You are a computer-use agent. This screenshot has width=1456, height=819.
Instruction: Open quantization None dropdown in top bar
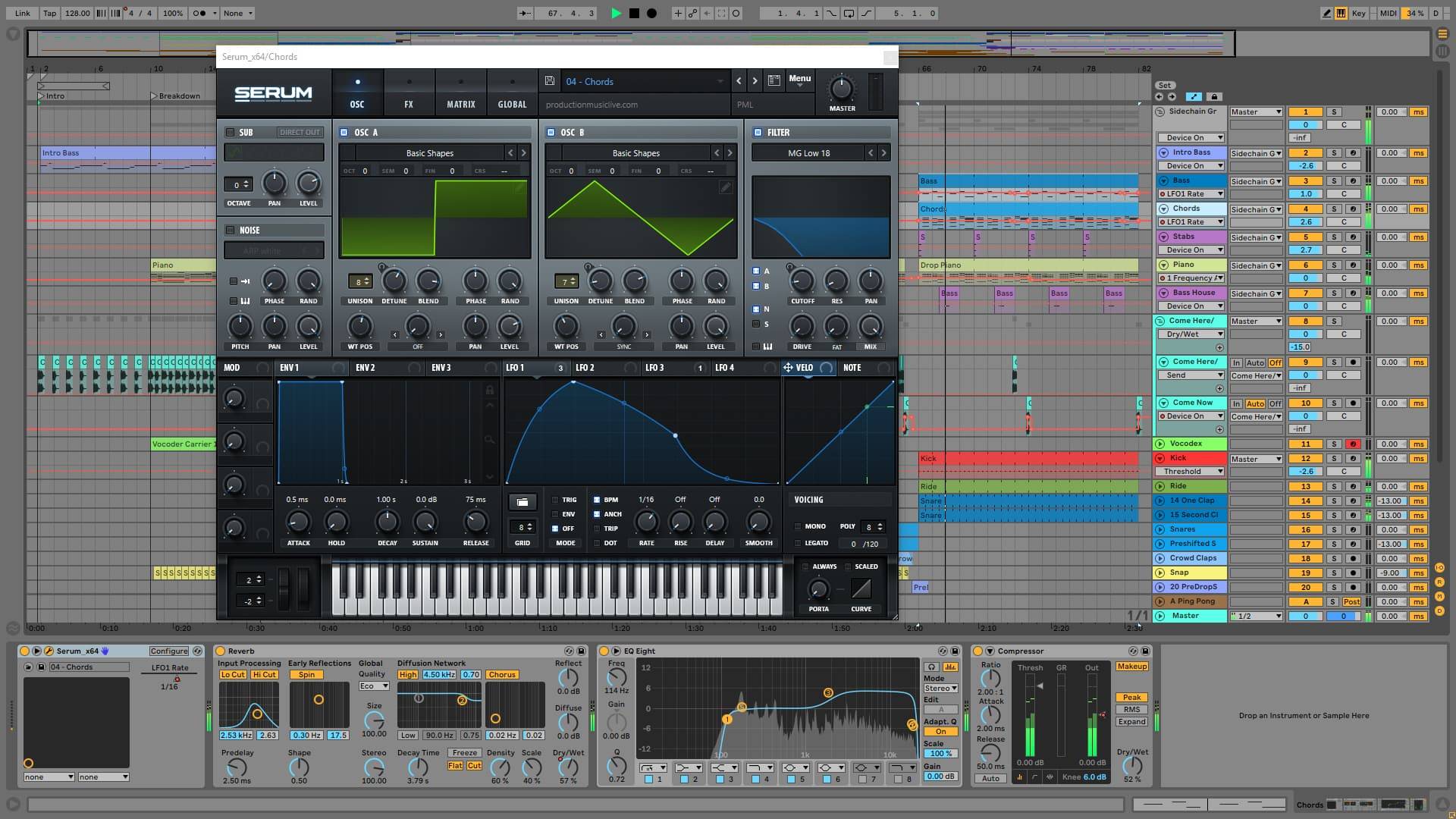tap(237, 13)
